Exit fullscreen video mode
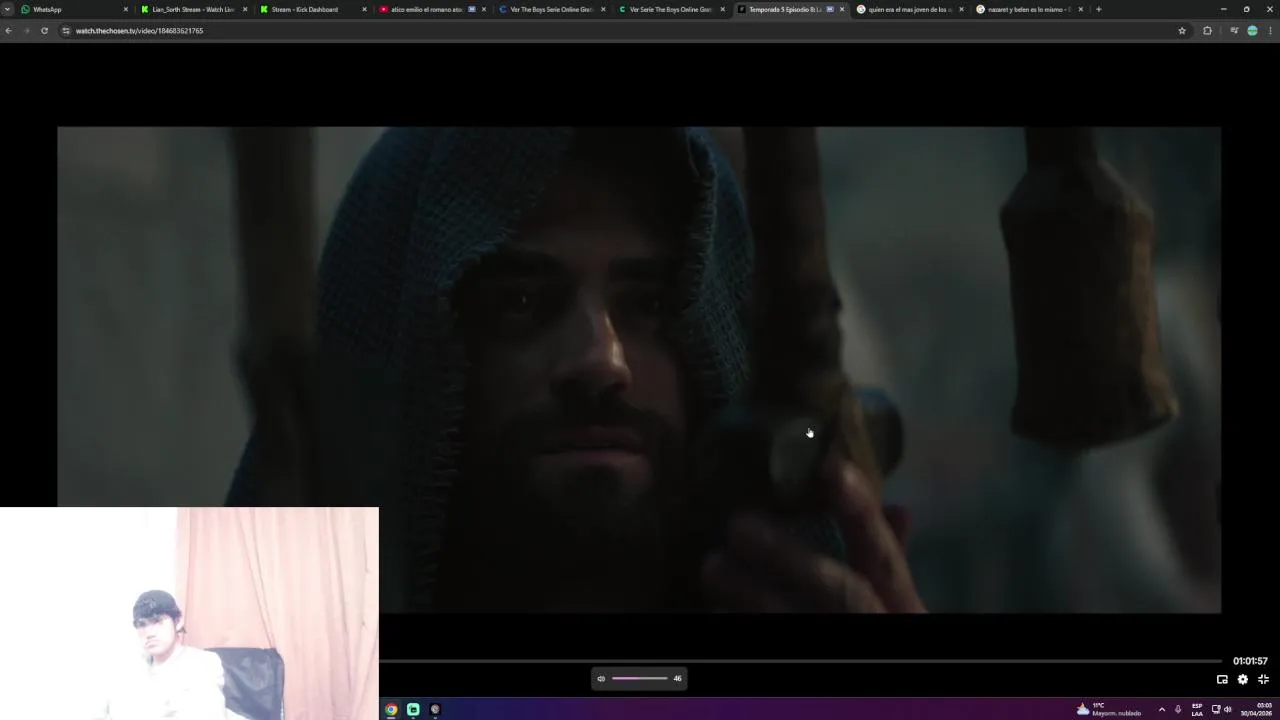The height and width of the screenshot is (720, 1280). click(x=1263, y=679)
